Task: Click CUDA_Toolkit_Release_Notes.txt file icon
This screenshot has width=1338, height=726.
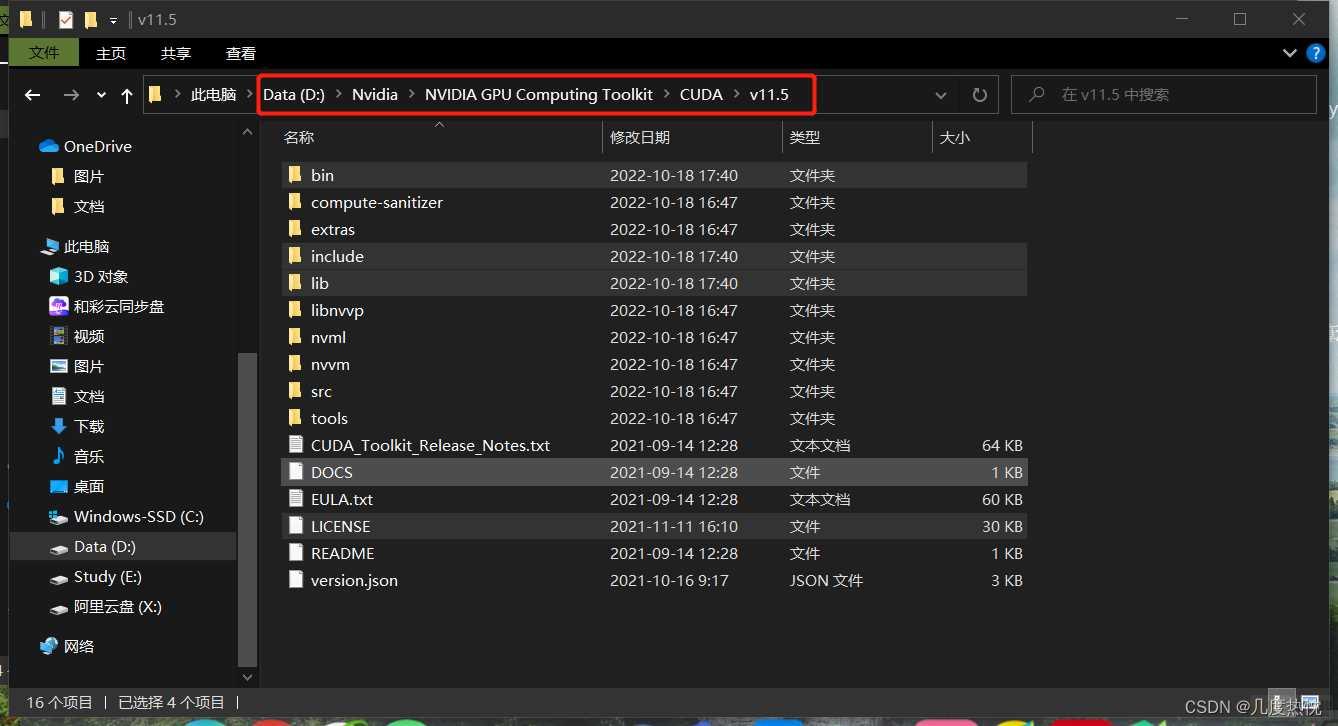Action: (x=295, y=445)
